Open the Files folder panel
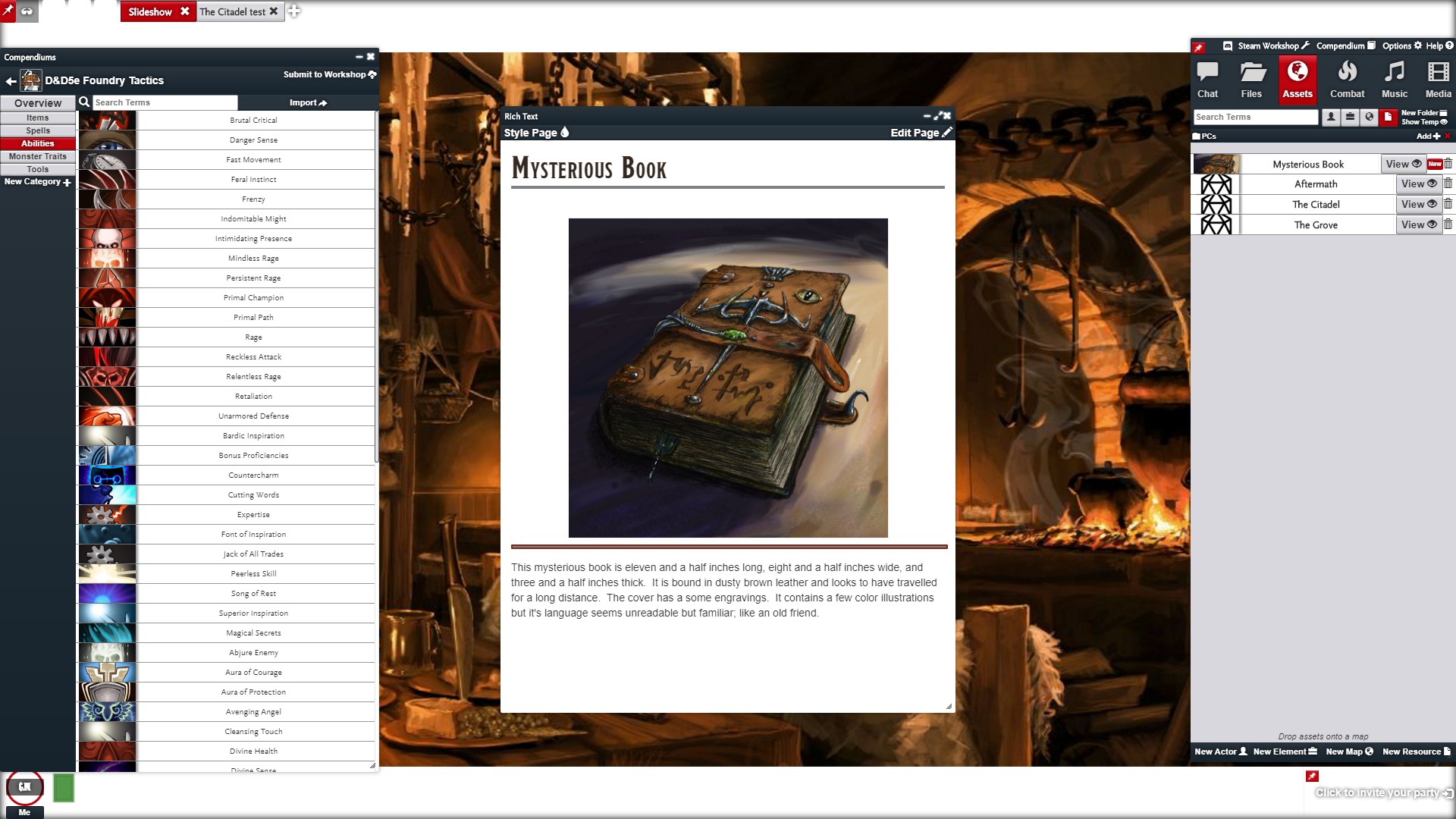 pos(1251,80)
